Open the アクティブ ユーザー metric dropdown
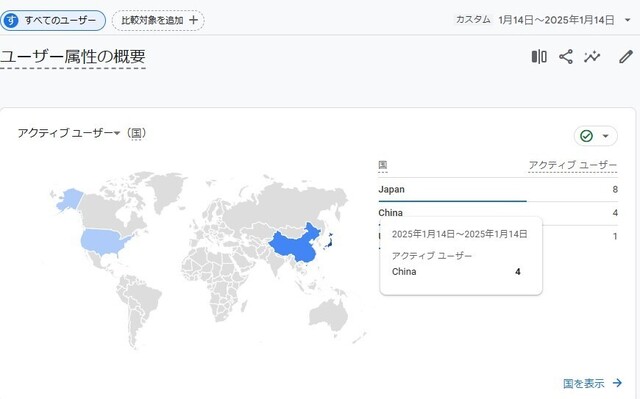 (x=69, y=133)
